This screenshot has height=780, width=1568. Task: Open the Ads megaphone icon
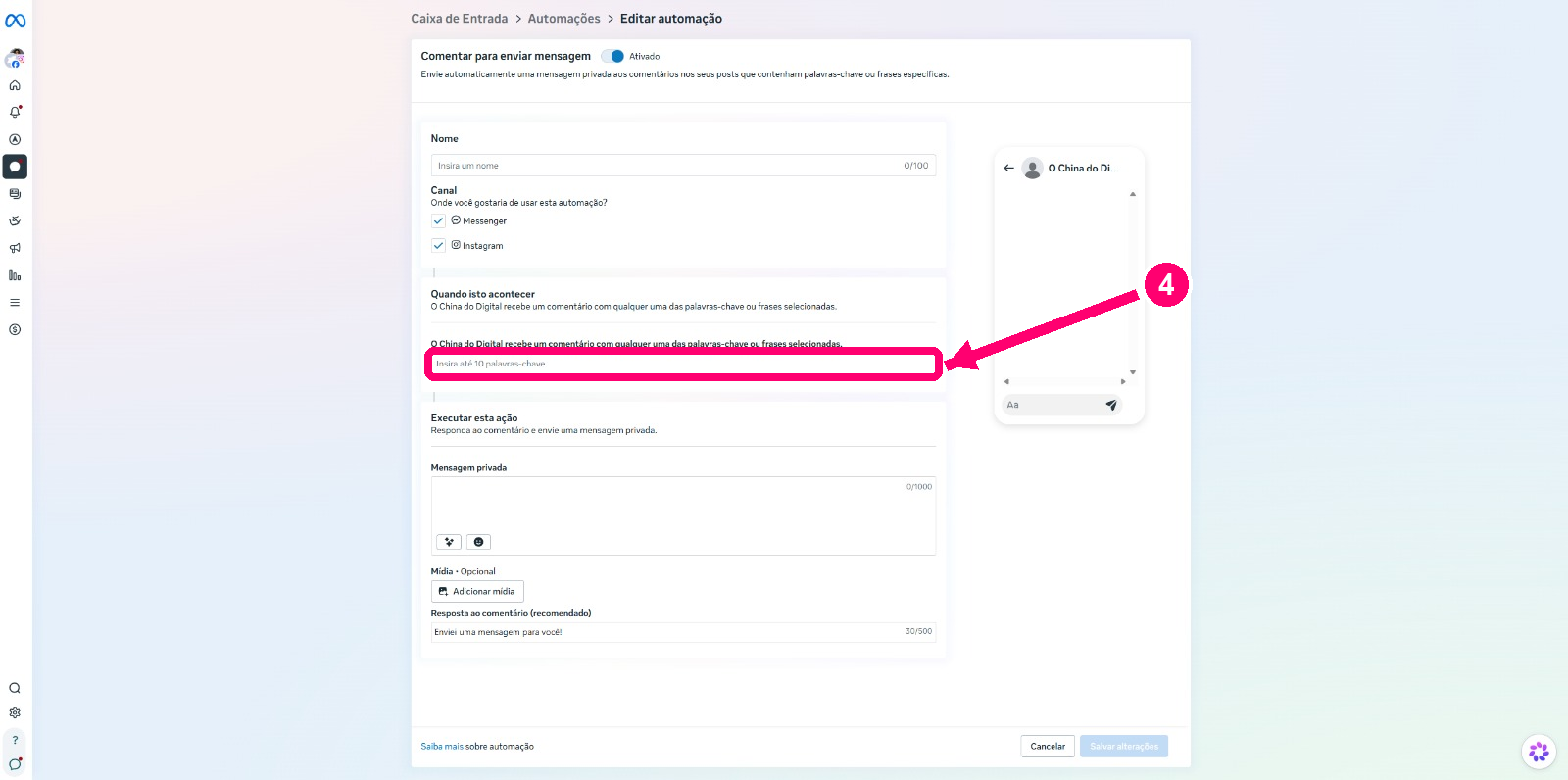[15, 248]
